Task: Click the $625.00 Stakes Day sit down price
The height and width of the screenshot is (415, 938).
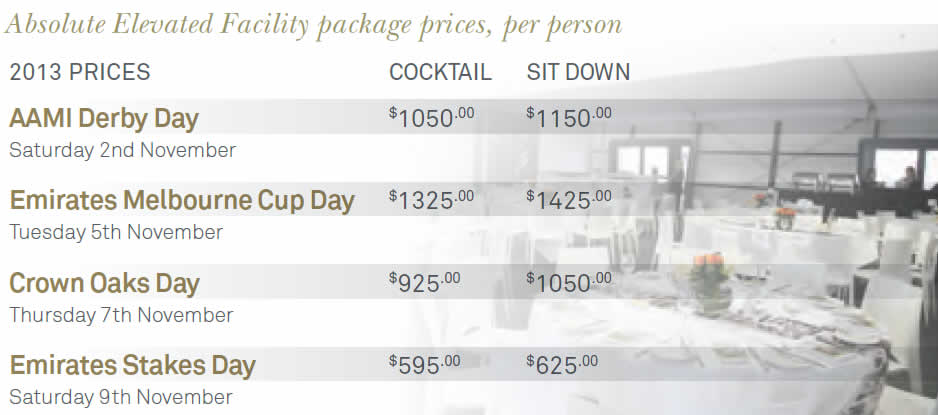Action: click(562, 364)
